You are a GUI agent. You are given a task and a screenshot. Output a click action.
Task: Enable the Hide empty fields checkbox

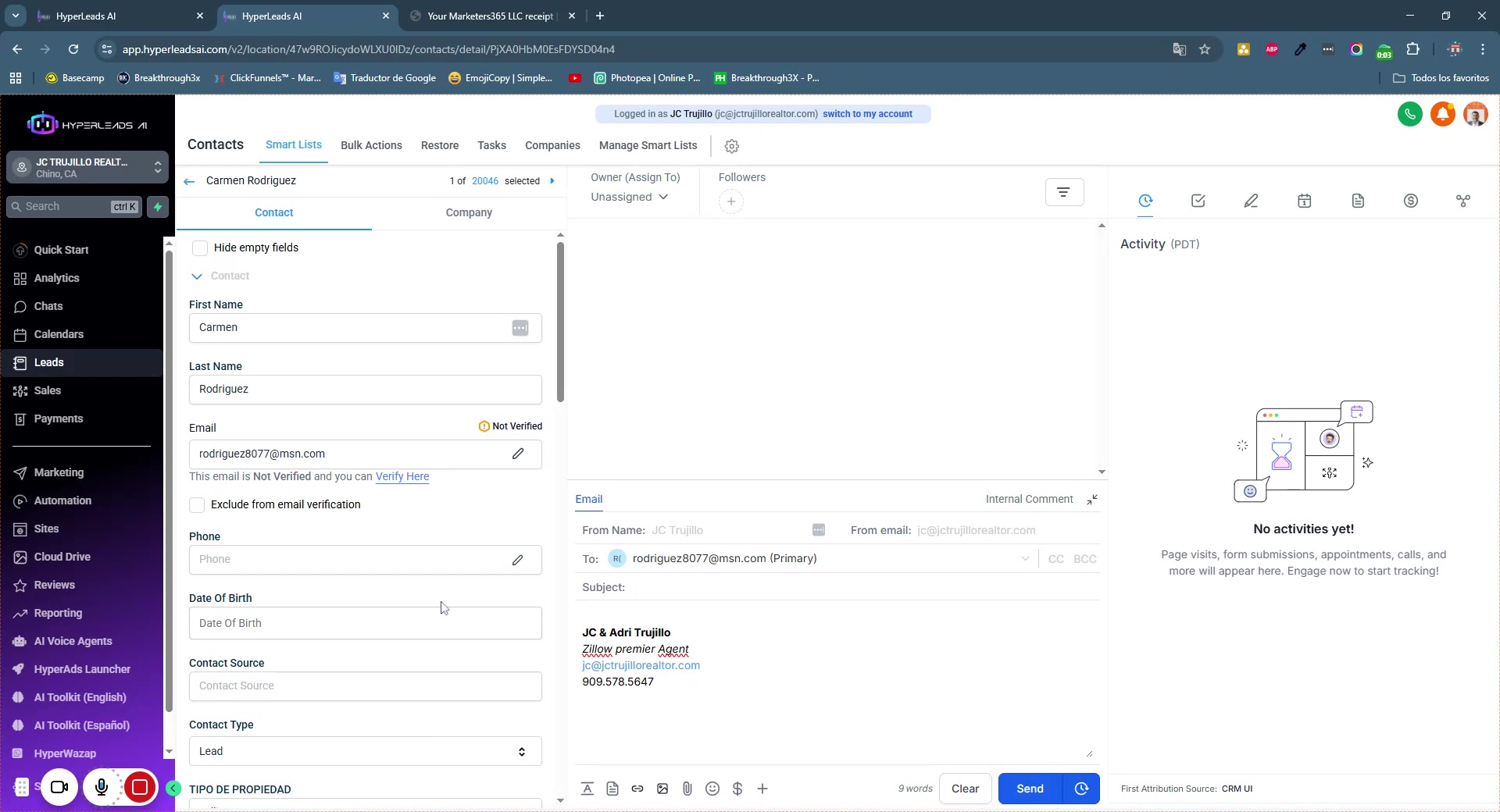pyautogui.click(x=200, y=248)
